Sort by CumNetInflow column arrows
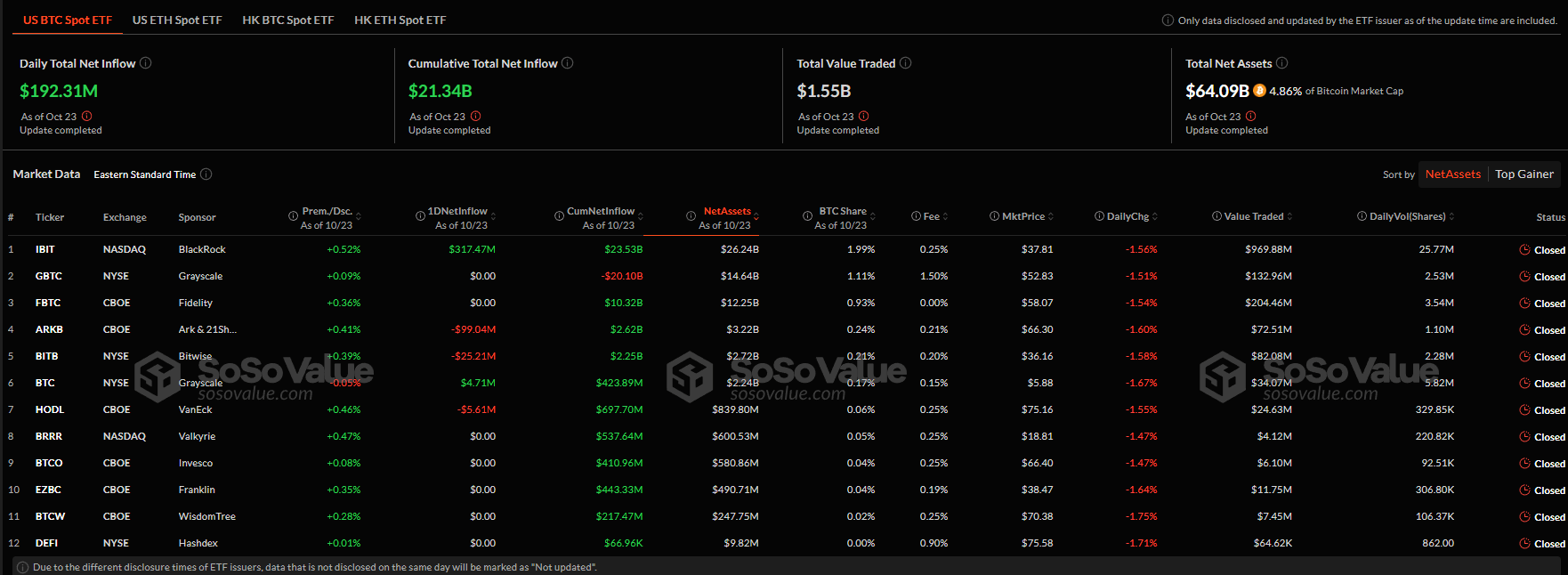Image resolution: width=1568 pixels, height=575 pixels. click(641, 217)
